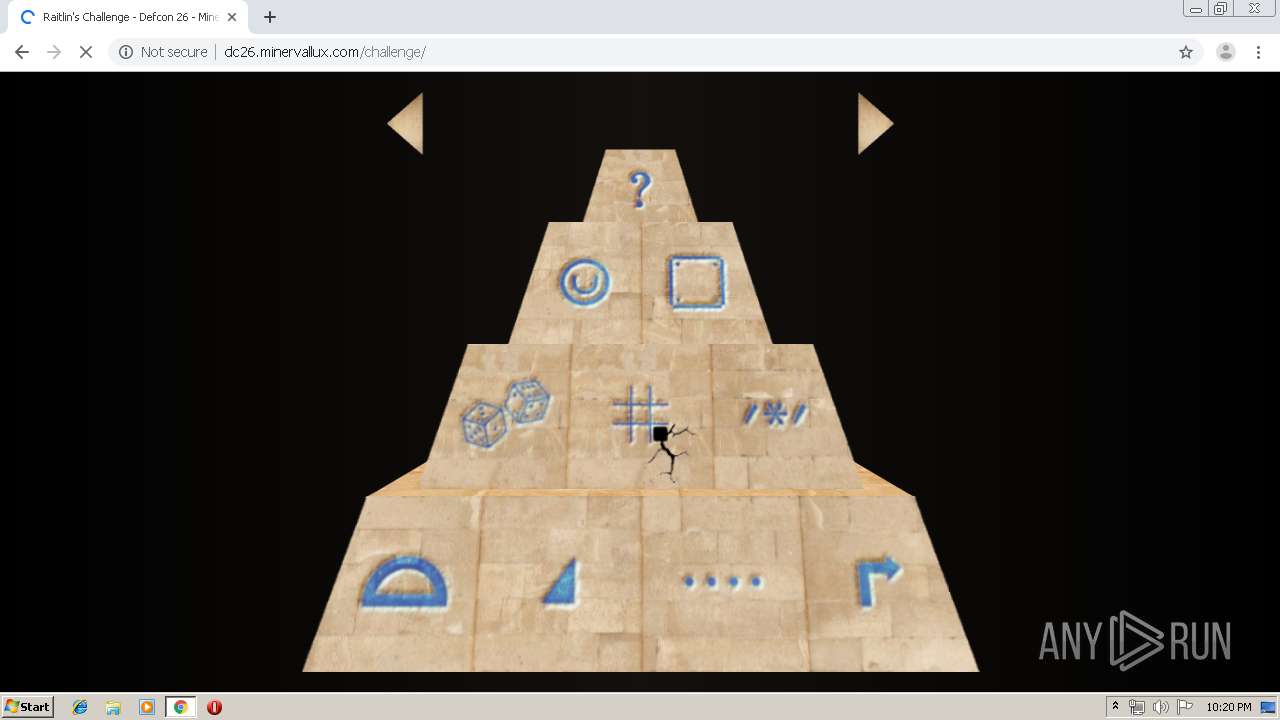Open network status tray icon
The image size is (1280, 720).
[x=1137, y=707]
